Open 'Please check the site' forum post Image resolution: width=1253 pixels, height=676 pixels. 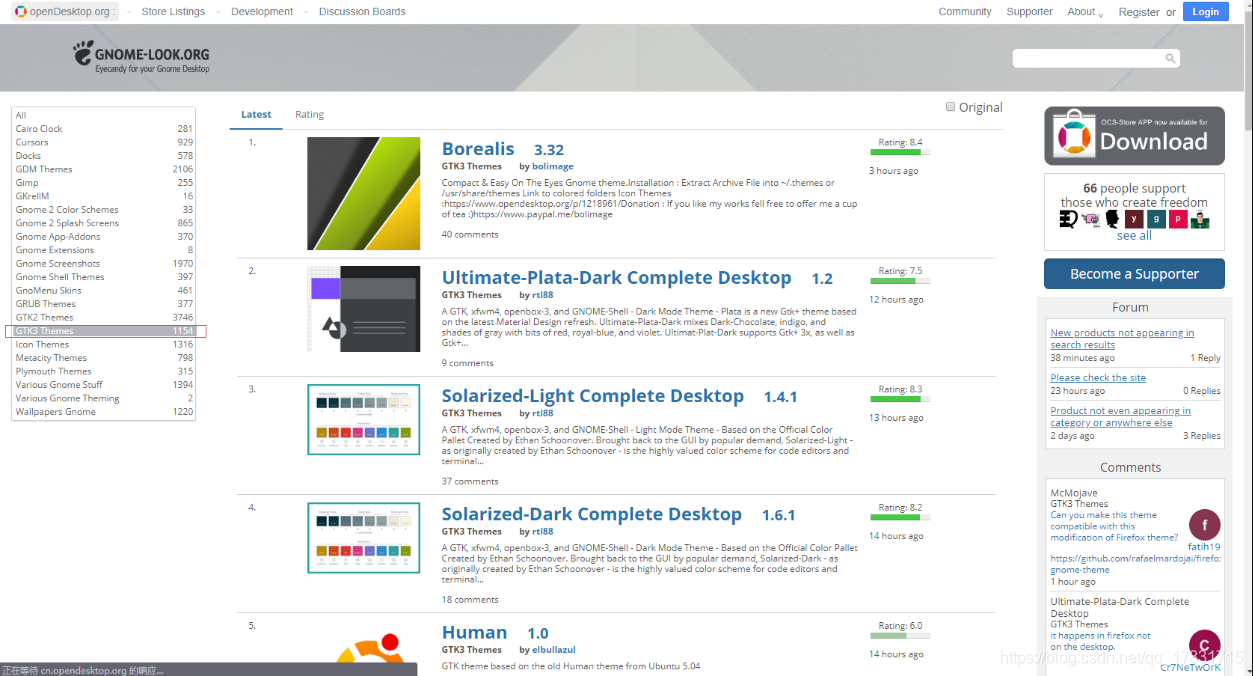pos(1098,378)
